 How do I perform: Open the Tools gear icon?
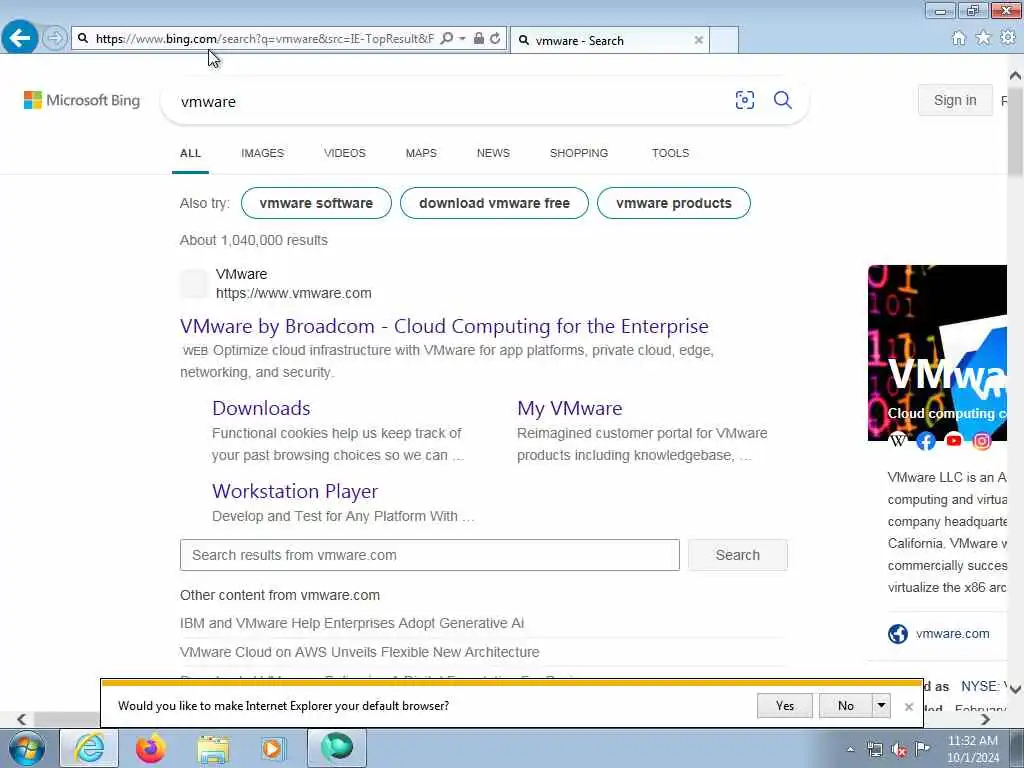click(x=1008, y=38)
